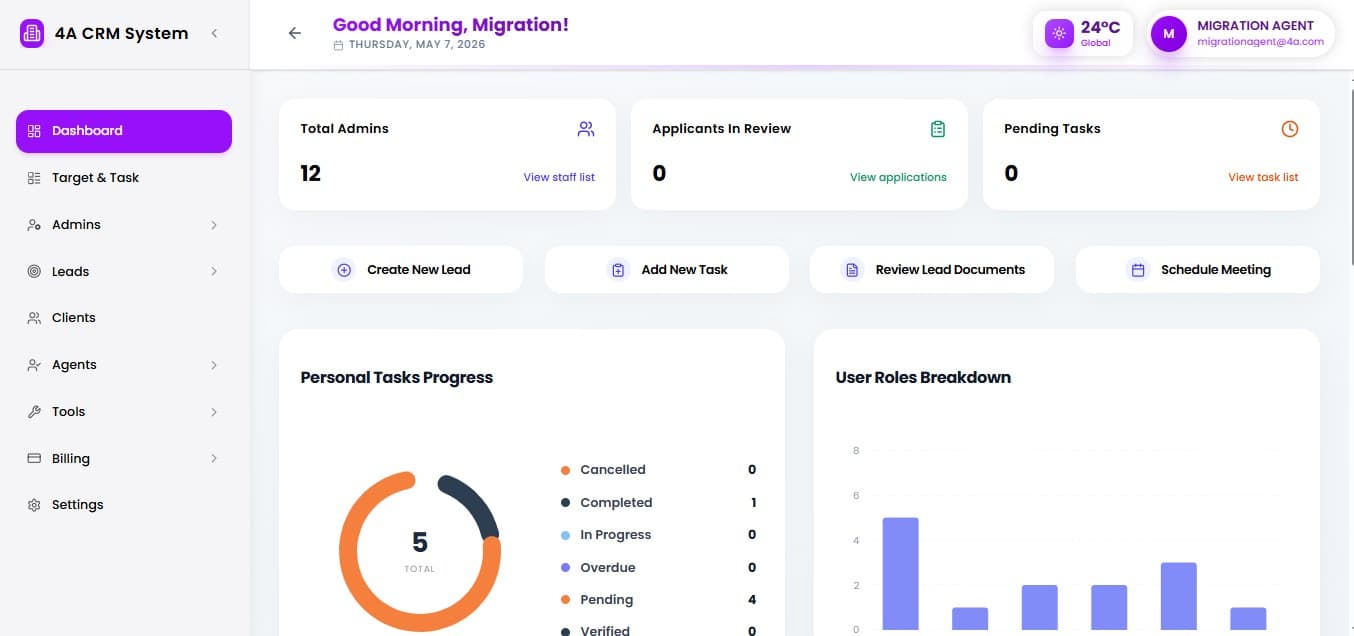The width and height of the screenshot is (1354, 636).
Task: Click the 4A CRM System logo icon
Action: tap(32, 34)
